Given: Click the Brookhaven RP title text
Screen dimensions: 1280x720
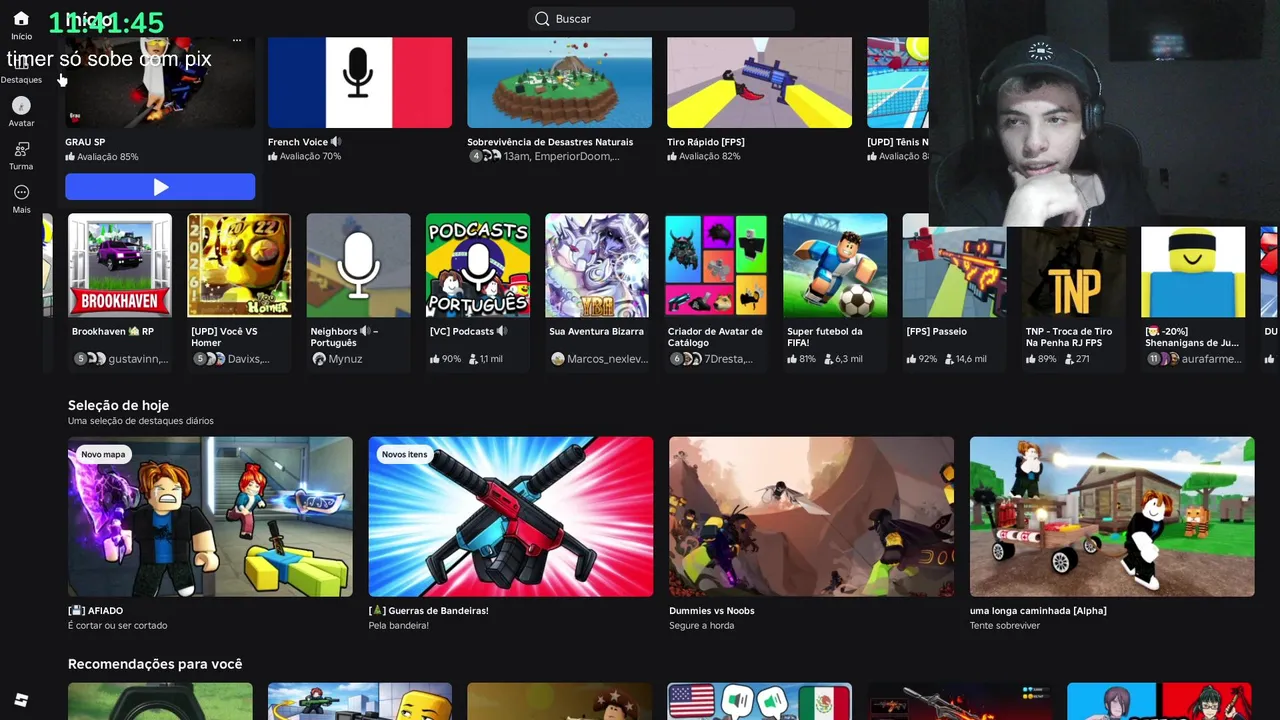Looking at the screenshot, I should point(113,331).
